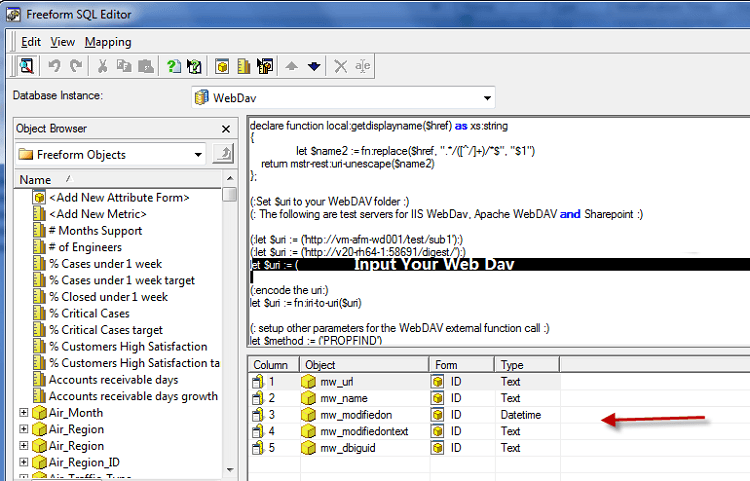Select the <Add New Metric> item

(x=97, y=214)
